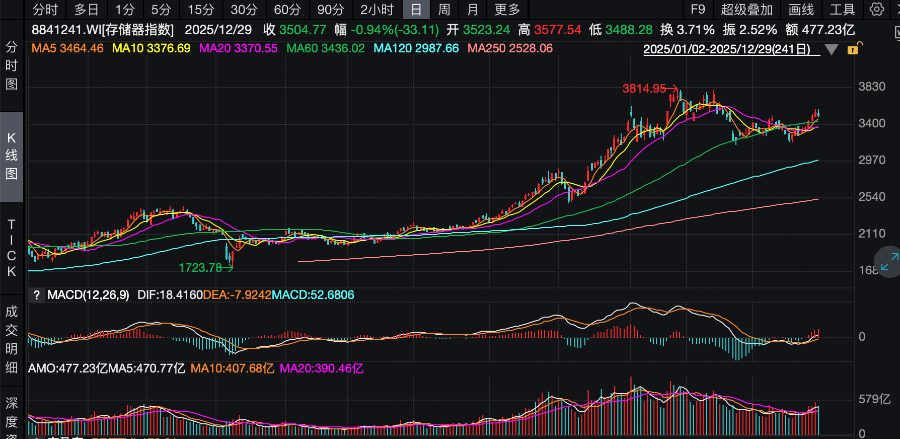Click the F9 button
Screen dimensions: 900x439
pyautogui.click(x=698, y=9)
